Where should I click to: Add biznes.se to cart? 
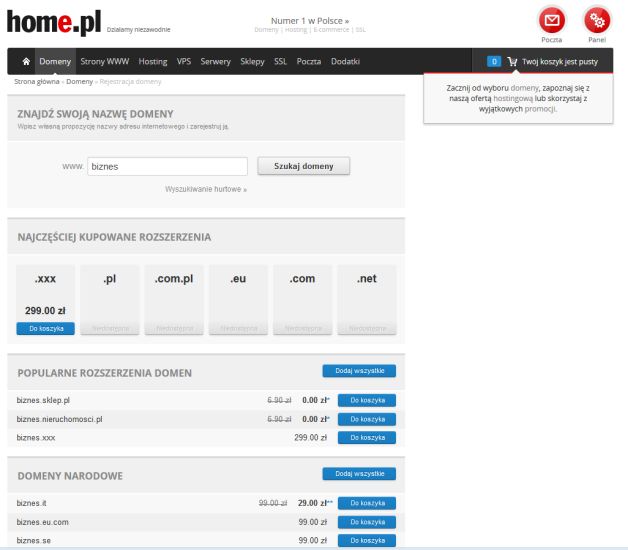point(367,540)
